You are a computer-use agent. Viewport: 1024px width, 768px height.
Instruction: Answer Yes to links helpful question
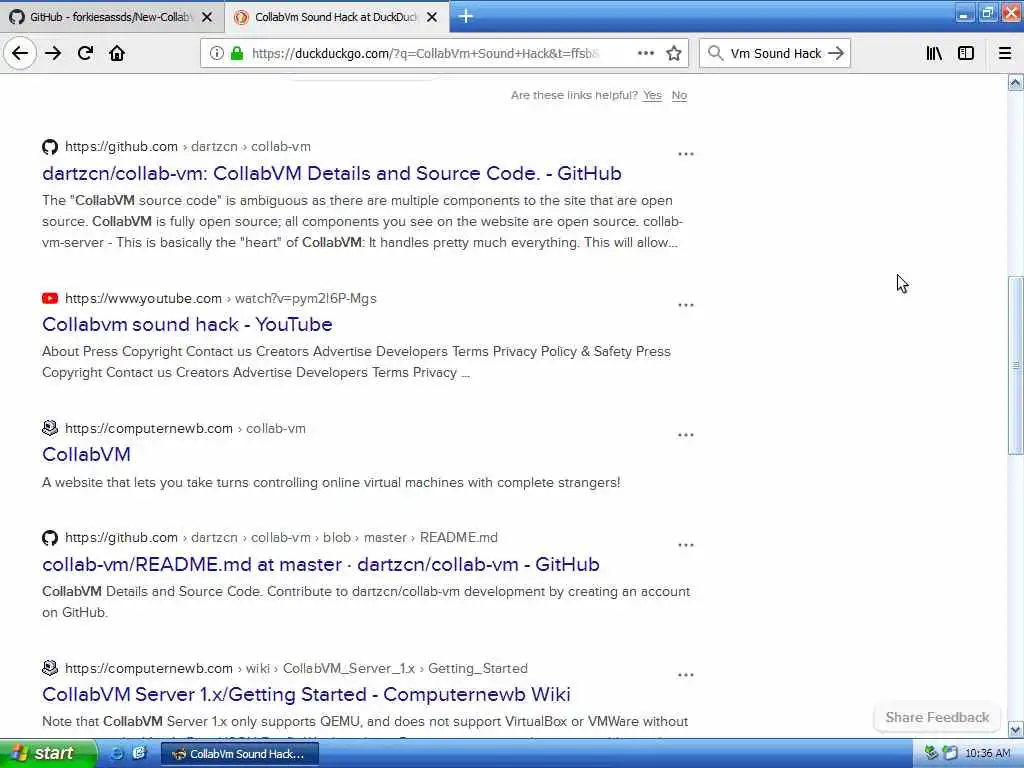pos(652,95)
